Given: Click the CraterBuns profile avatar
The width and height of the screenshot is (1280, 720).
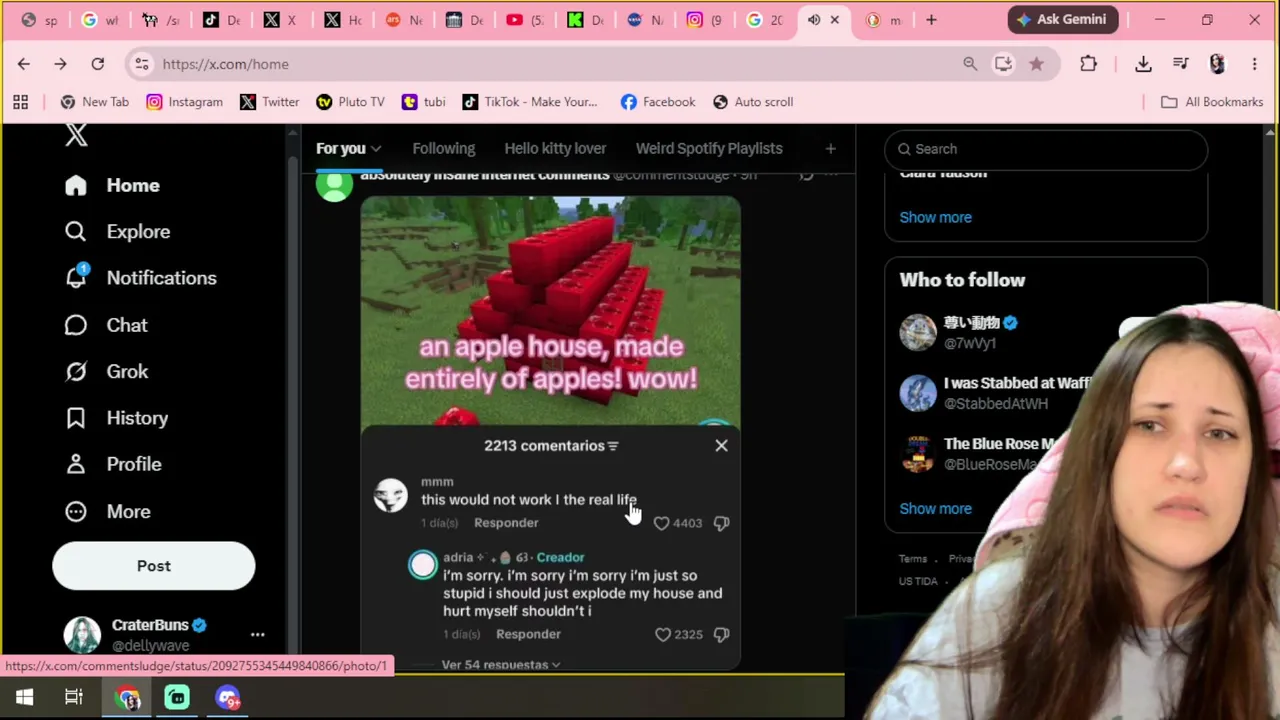Looking at the screenshot, I should pos(82,635).
